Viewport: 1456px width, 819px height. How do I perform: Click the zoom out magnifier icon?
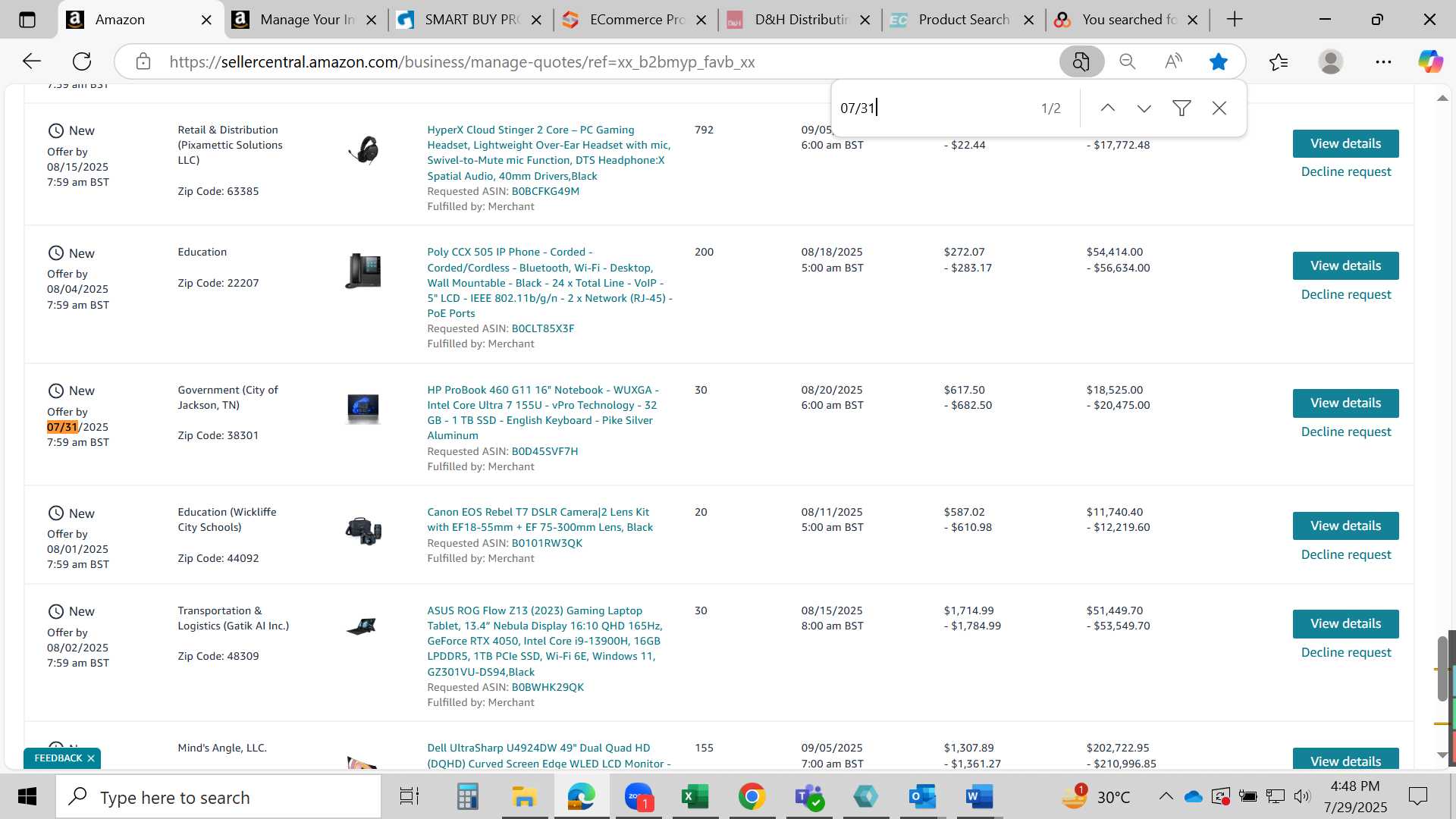[x=1128, y=61]
